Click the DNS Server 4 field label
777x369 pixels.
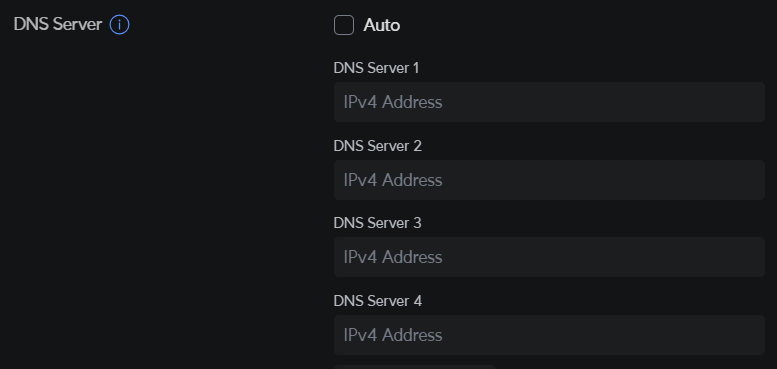tap(378, 301)
